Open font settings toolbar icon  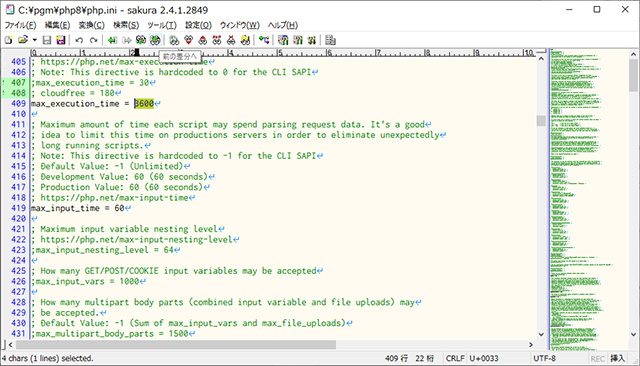[x=312, y=40]
